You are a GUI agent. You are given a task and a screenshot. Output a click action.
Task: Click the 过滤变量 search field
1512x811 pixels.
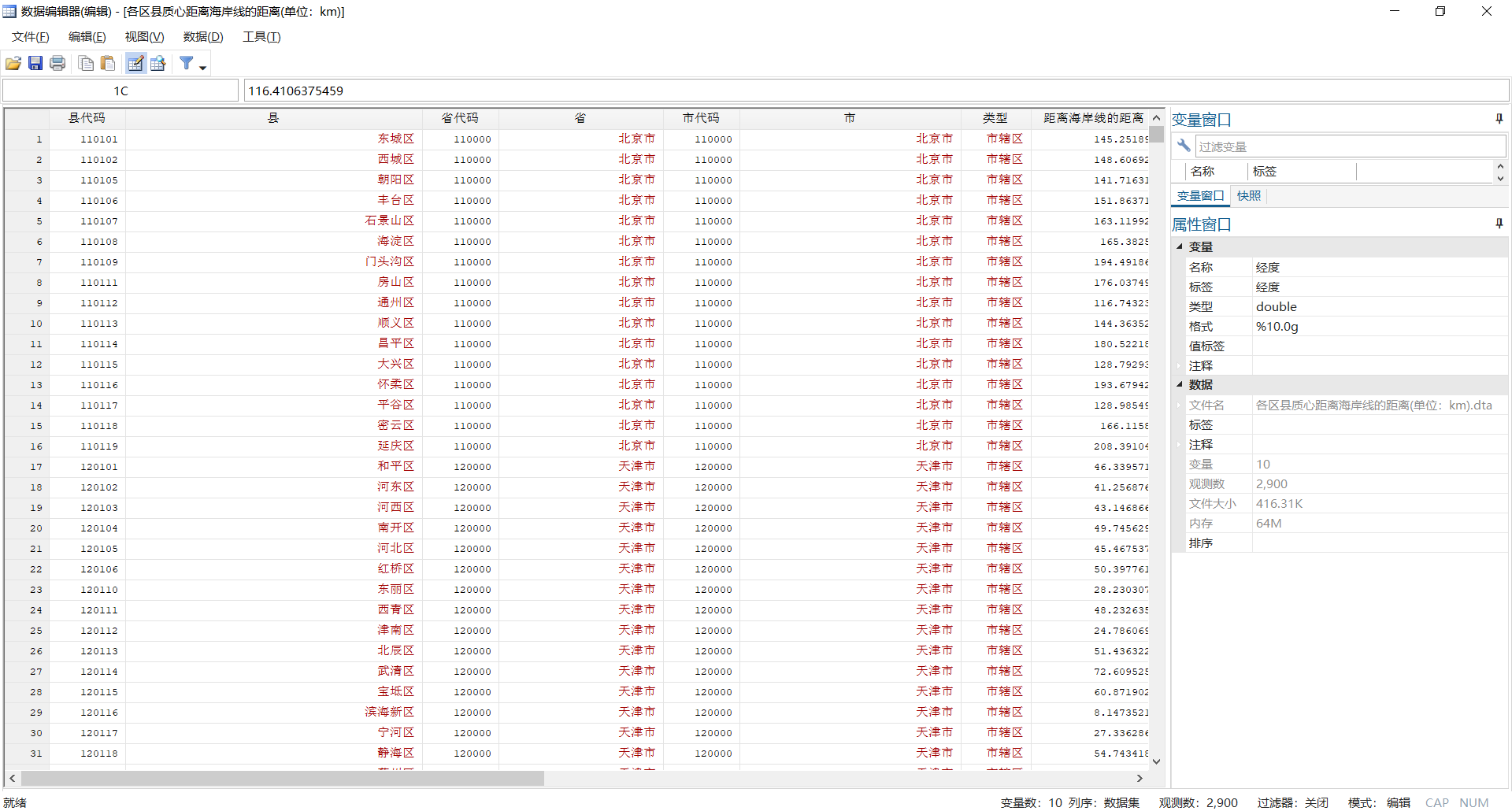1351,146
